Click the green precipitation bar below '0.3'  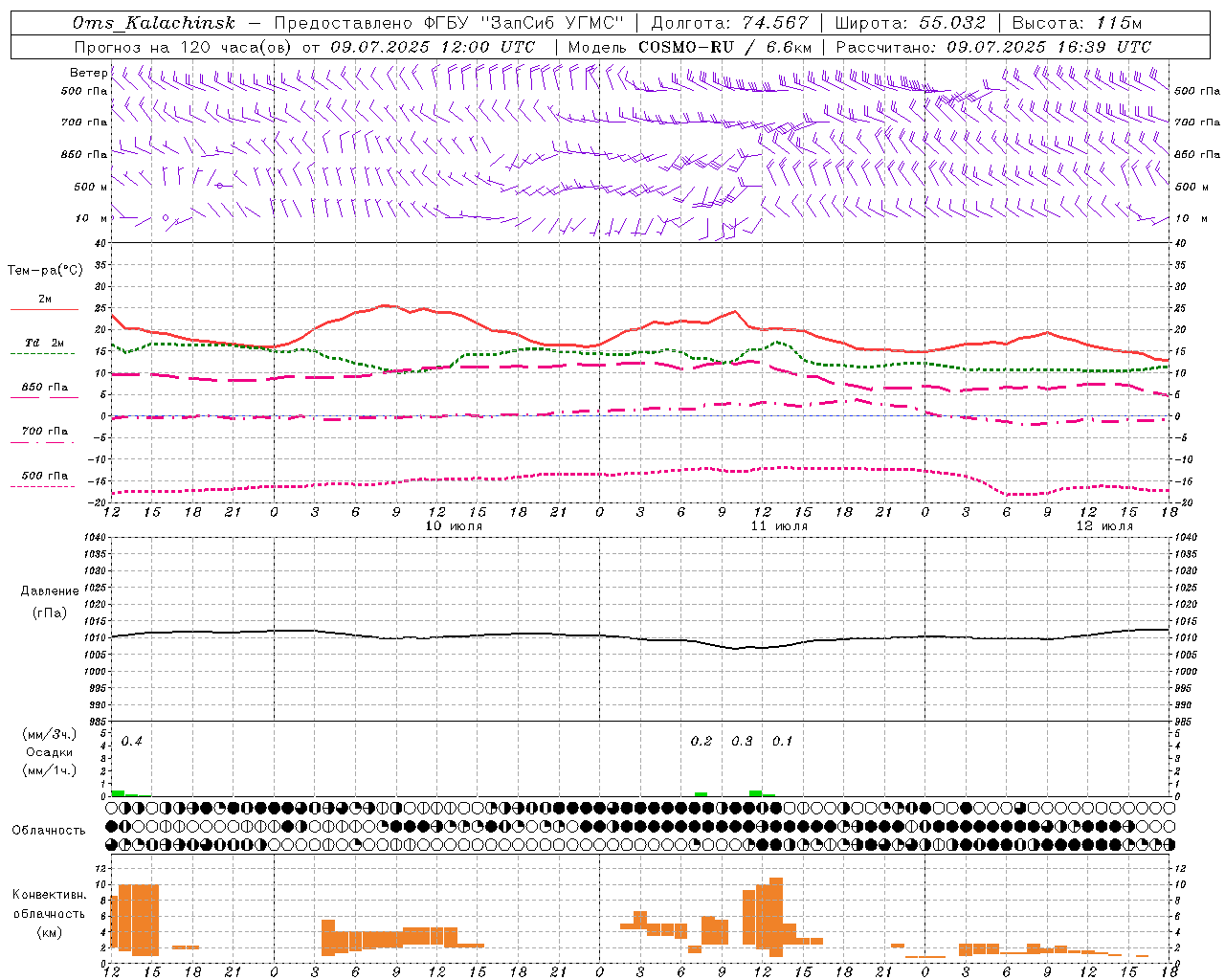[x=756, y=793]
